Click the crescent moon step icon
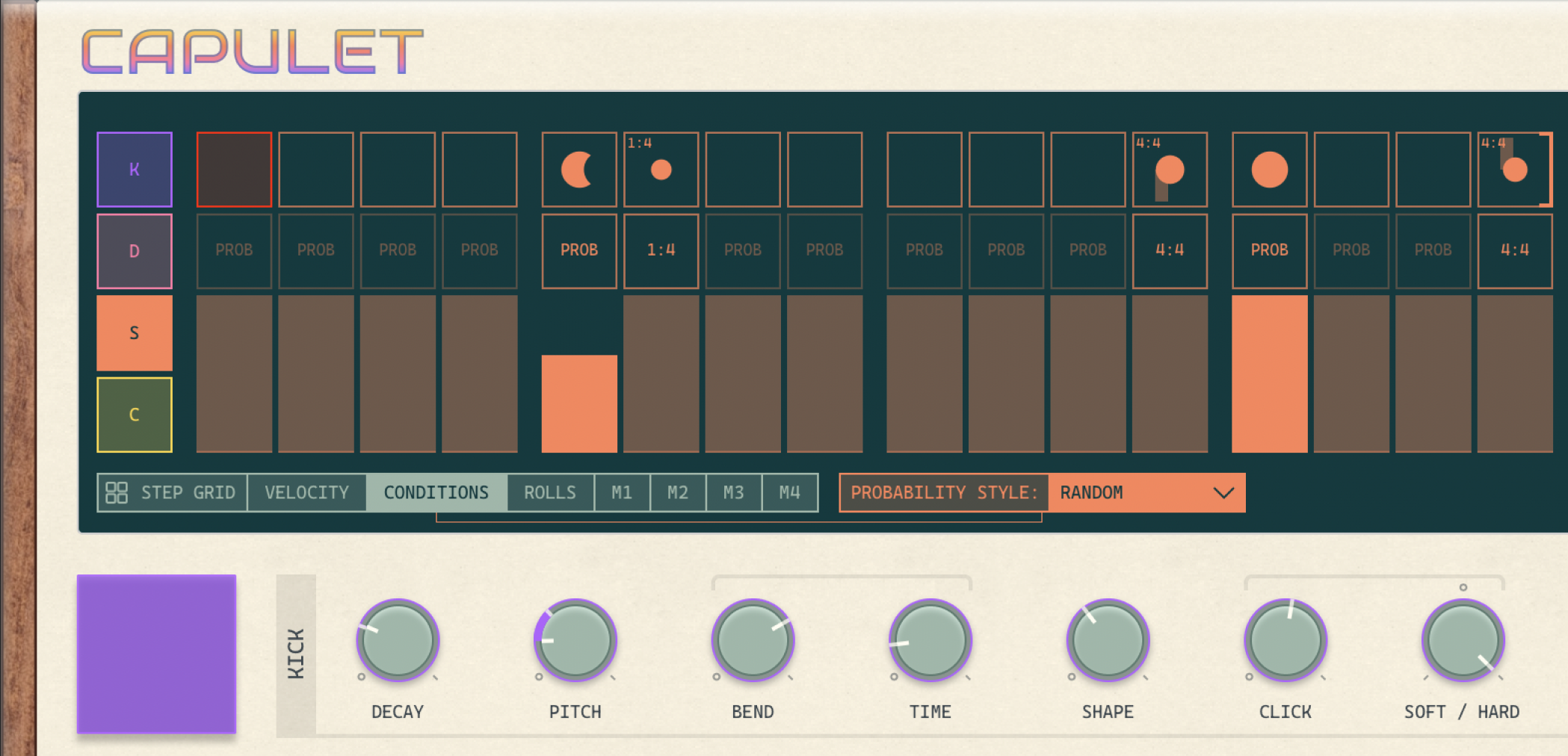 click(578, 170)
